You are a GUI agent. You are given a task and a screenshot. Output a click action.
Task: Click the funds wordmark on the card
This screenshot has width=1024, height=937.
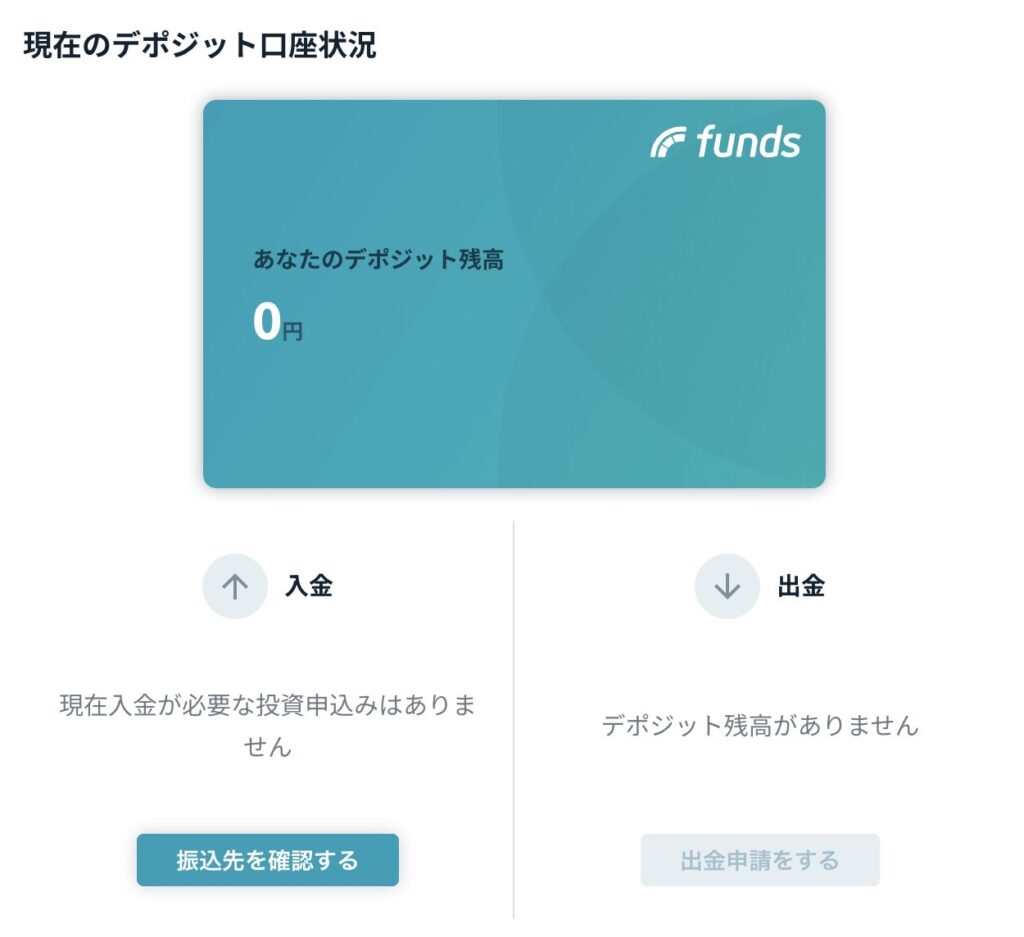point(748,143)
